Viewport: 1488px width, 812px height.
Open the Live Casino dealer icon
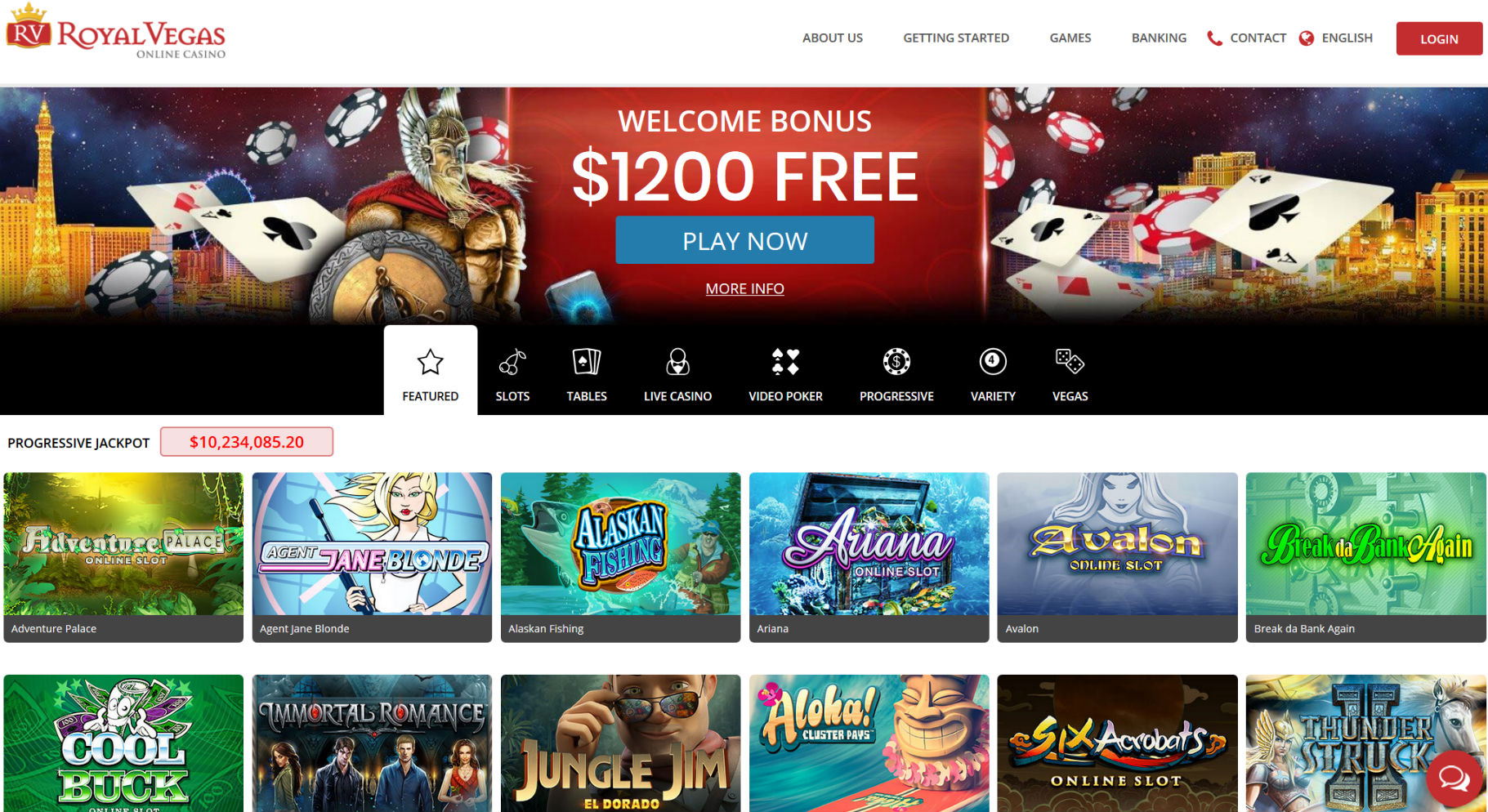tap(677, 362)
